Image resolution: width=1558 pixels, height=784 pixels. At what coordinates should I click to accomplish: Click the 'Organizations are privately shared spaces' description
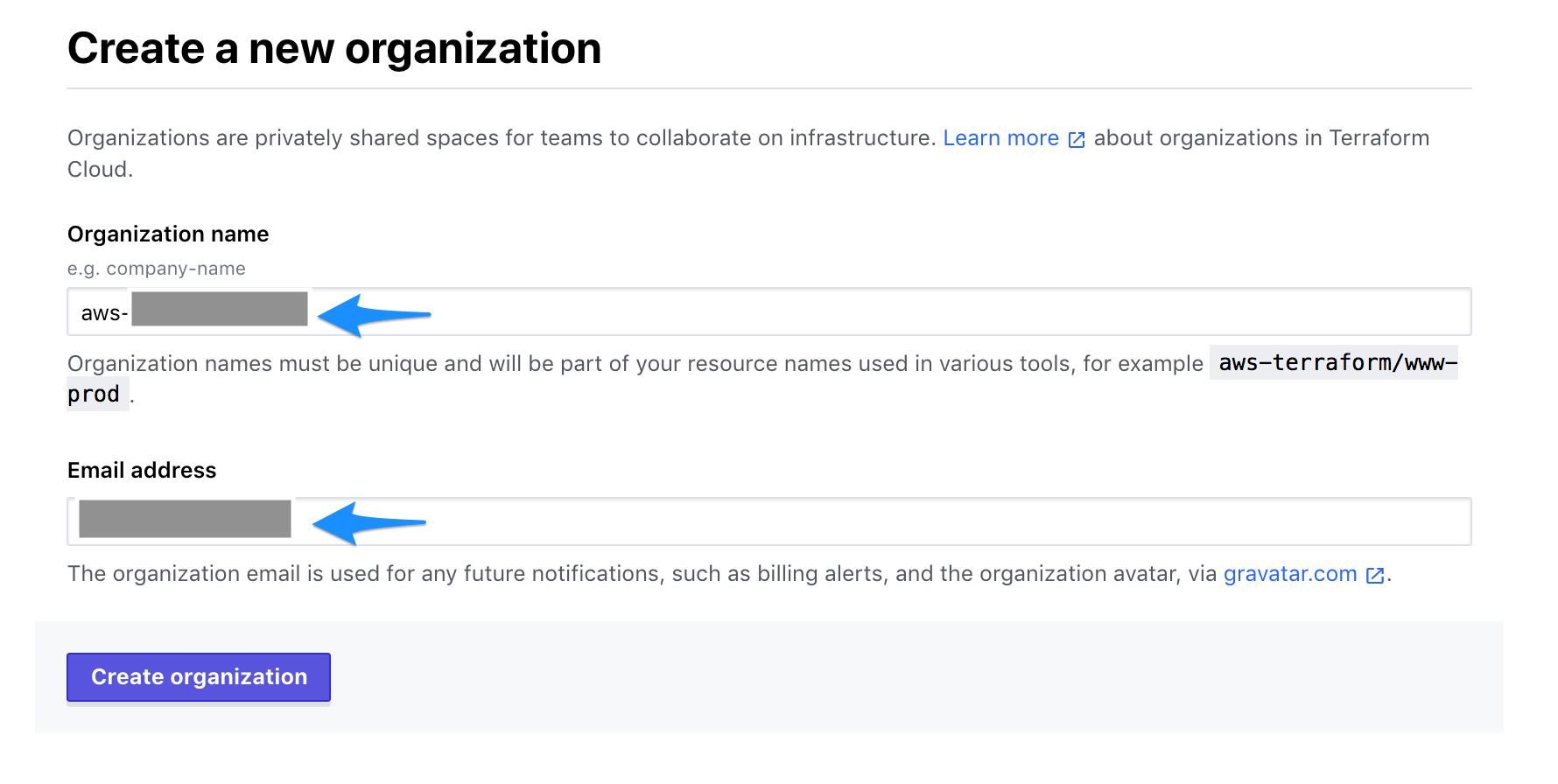[501, 138]
